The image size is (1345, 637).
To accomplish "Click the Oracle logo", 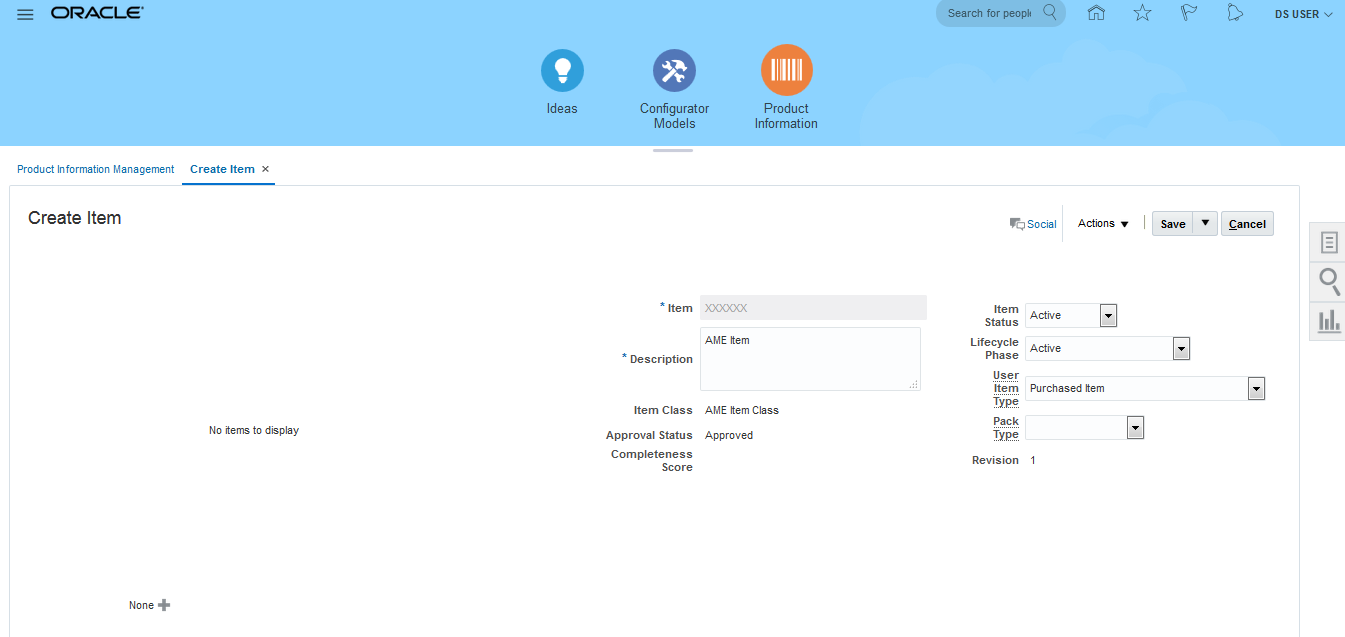I will tap(97, 14).
